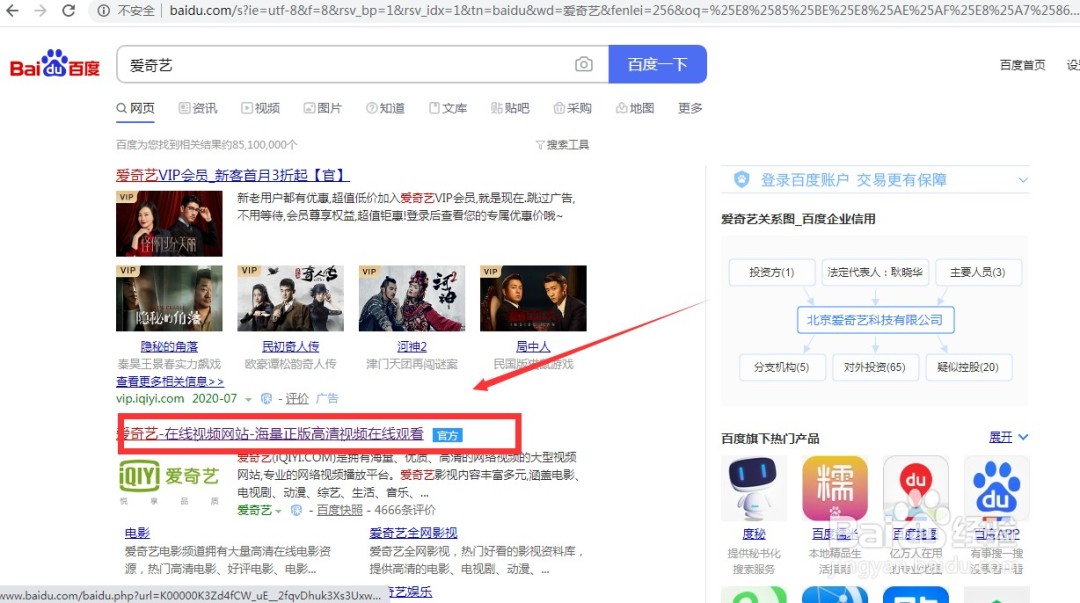This screenshot has height=603, width=1080.
Task: Click the badge icon beside 百度快照
Action: pyautogui.click(x=296, y=510)
